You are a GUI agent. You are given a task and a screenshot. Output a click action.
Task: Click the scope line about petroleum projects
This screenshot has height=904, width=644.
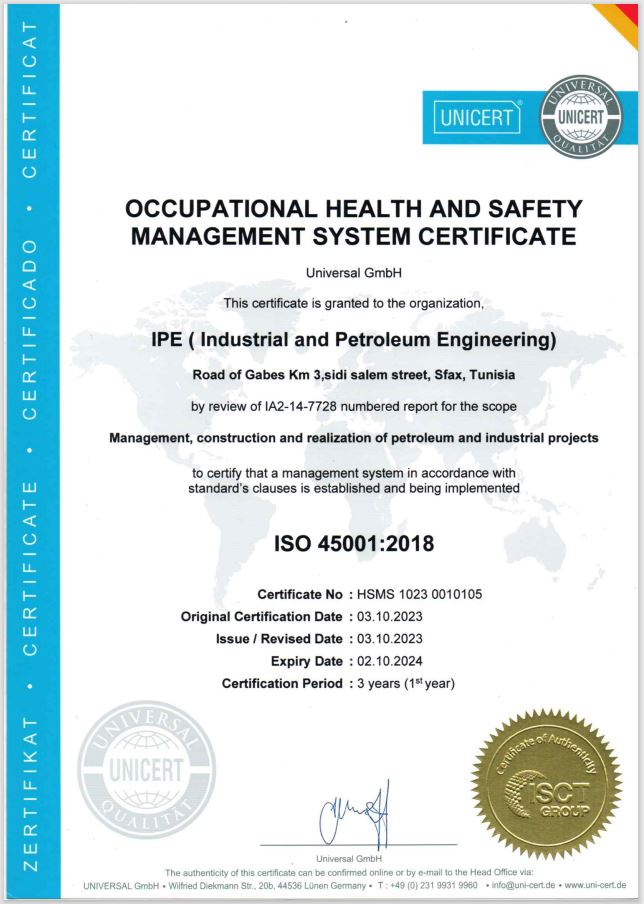[x=351, y=437]
